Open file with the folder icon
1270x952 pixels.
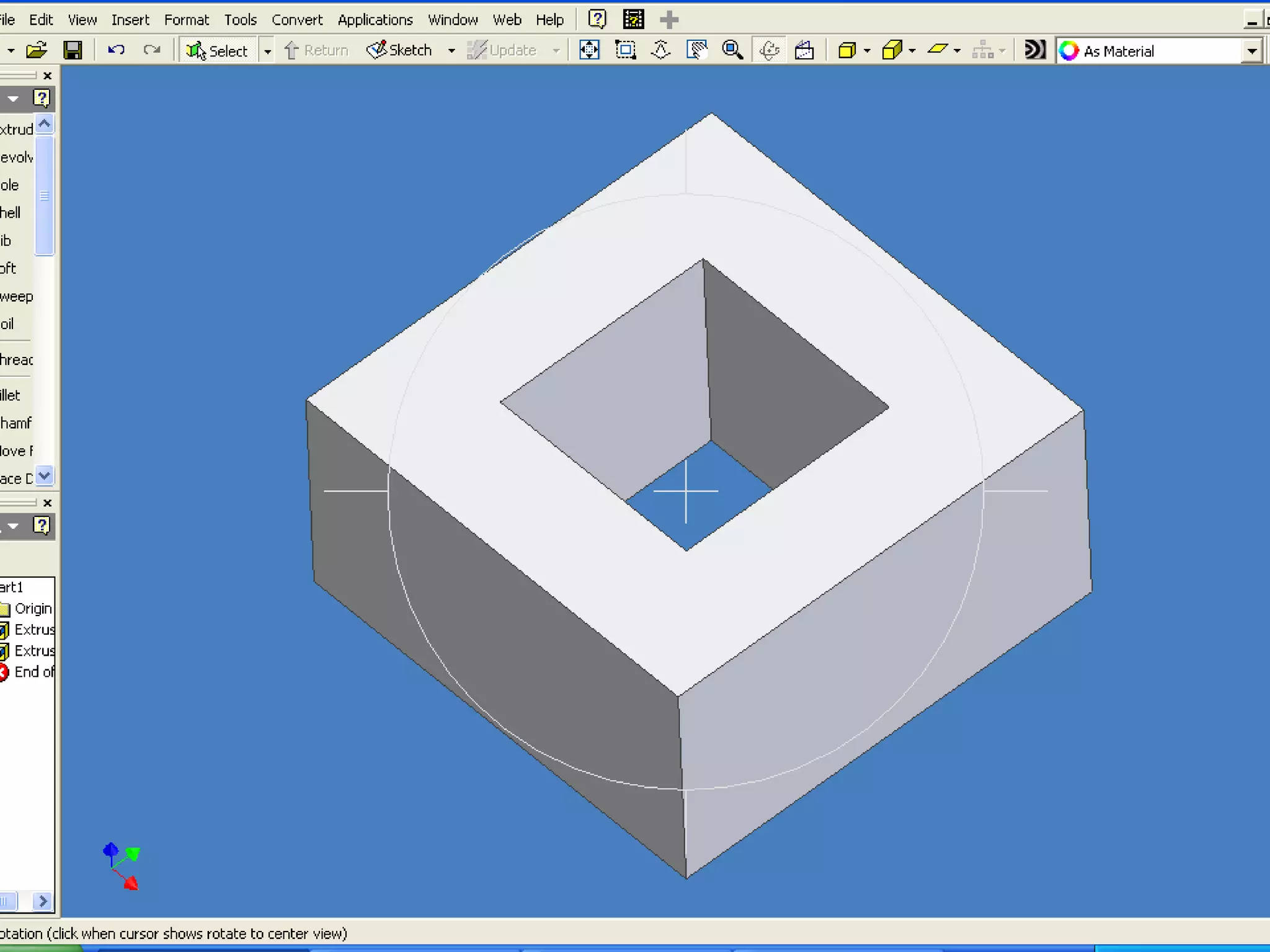pyautogui.click(x=37, y=50)
